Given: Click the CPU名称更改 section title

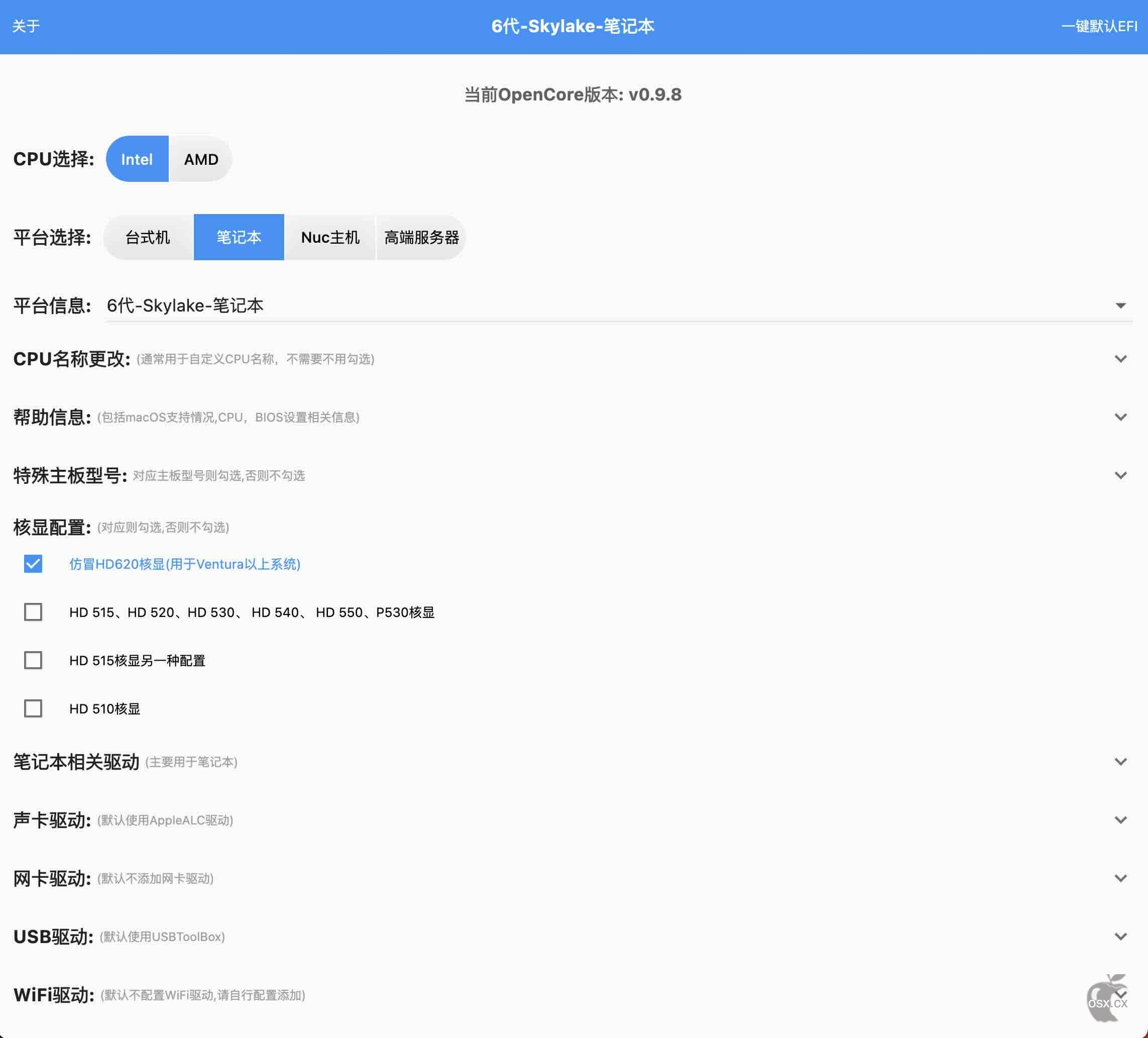Looking at the screenshot, I should [72, 359].
